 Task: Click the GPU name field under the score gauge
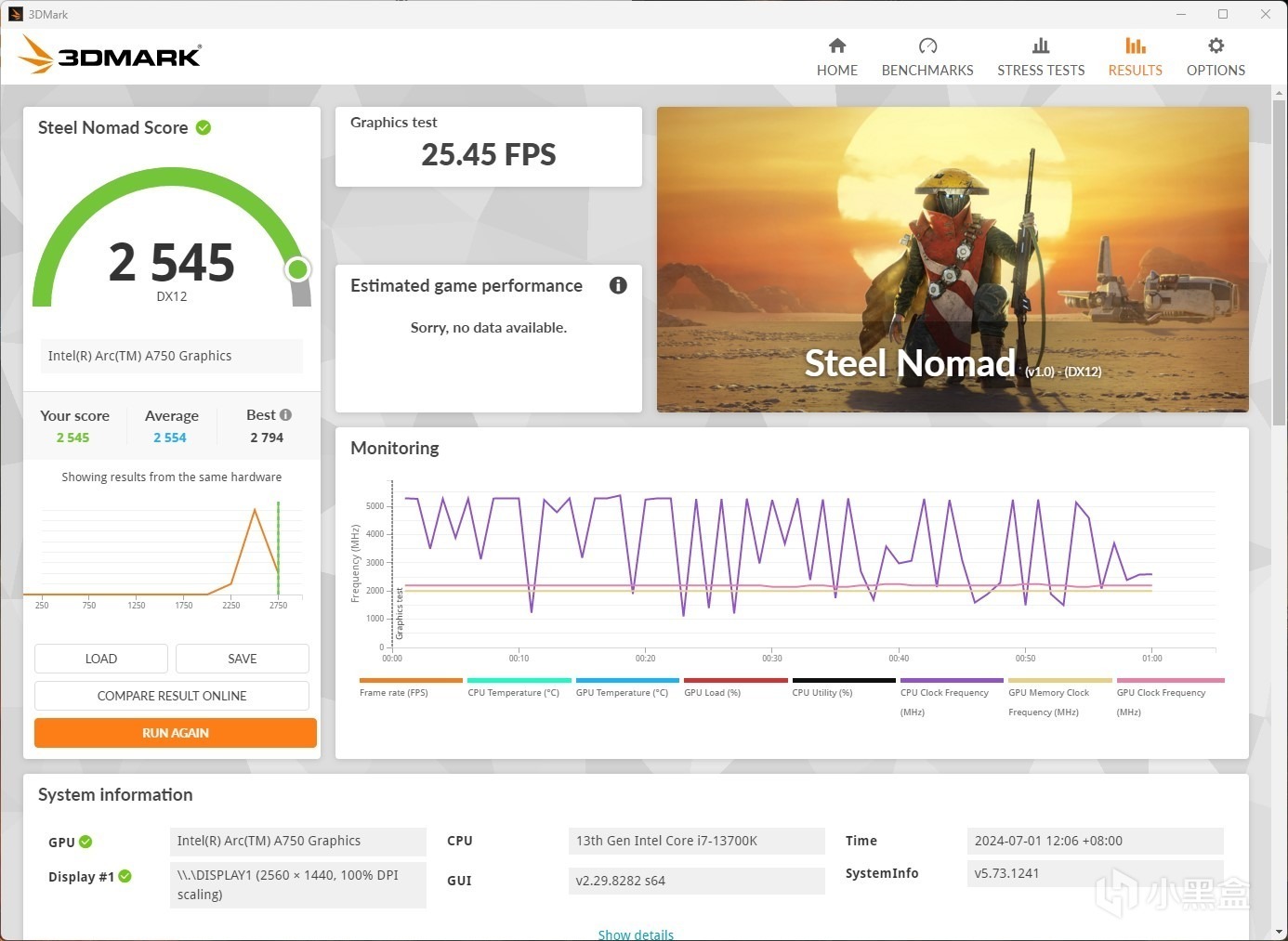(171, 356)
